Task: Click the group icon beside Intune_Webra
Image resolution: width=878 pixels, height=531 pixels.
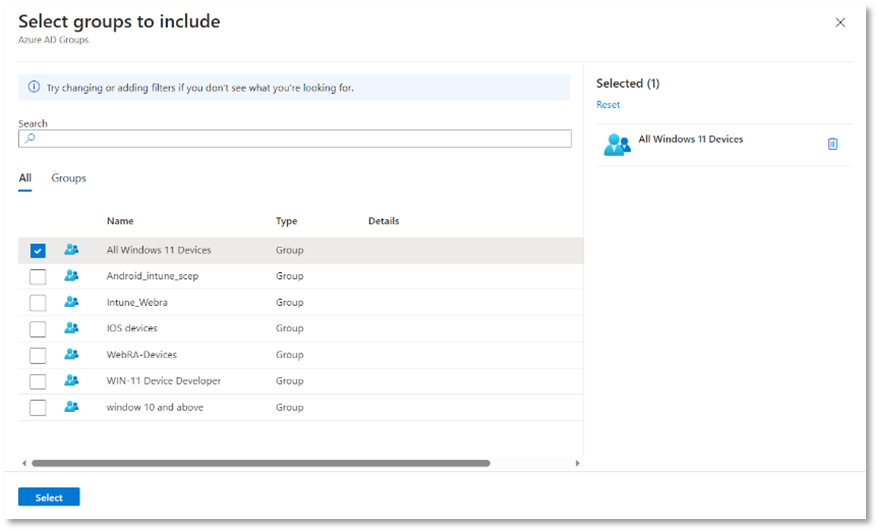Action: tap(71, 302)
